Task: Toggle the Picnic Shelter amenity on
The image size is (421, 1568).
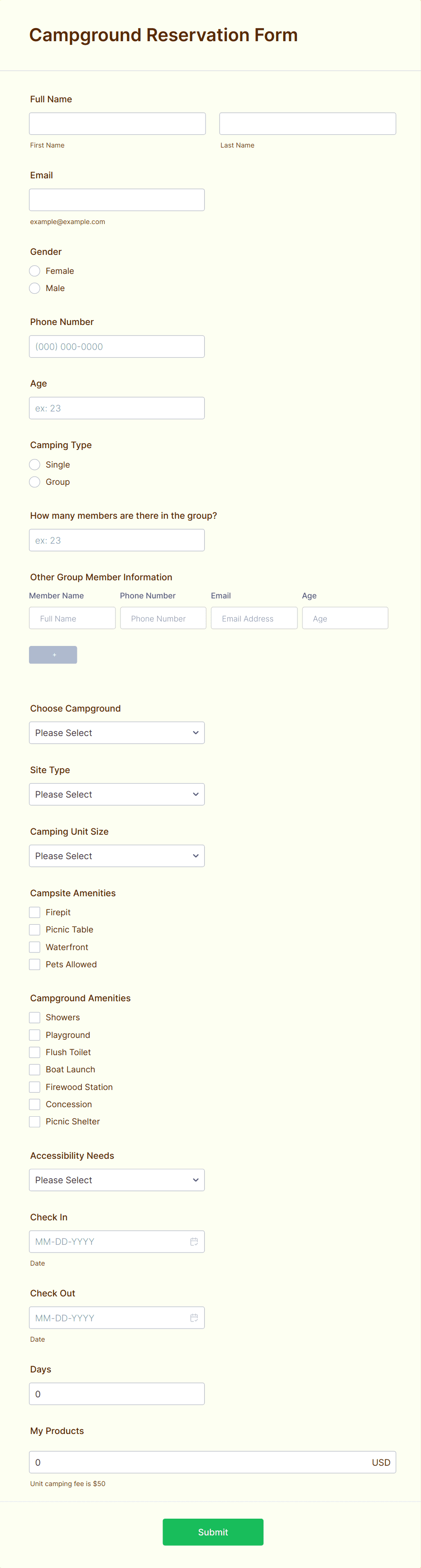Action: 35,1121
